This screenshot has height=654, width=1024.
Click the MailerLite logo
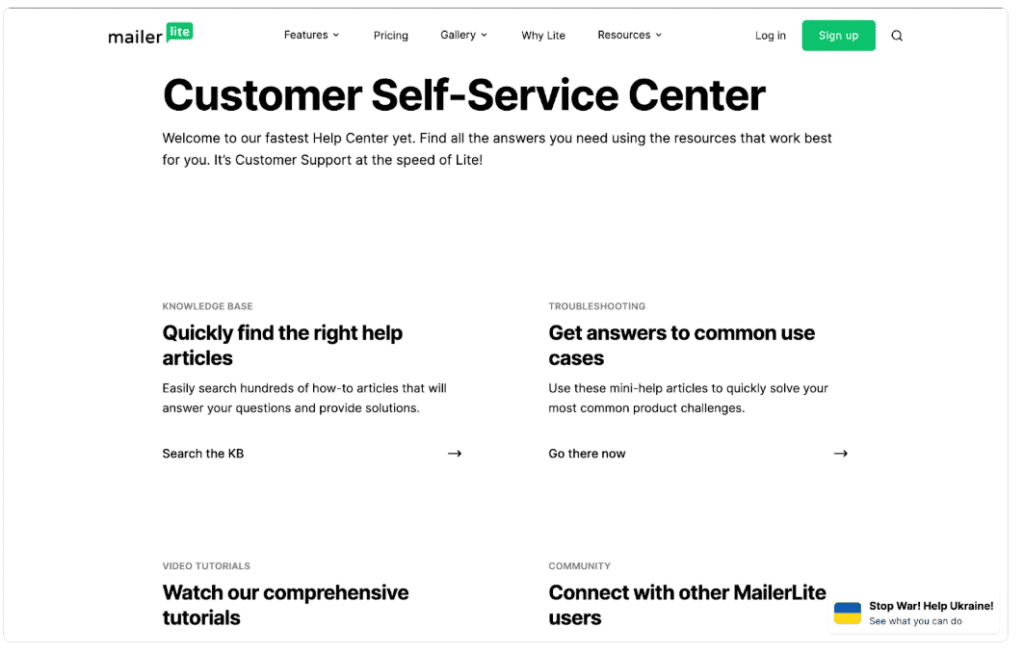[150, 34]
